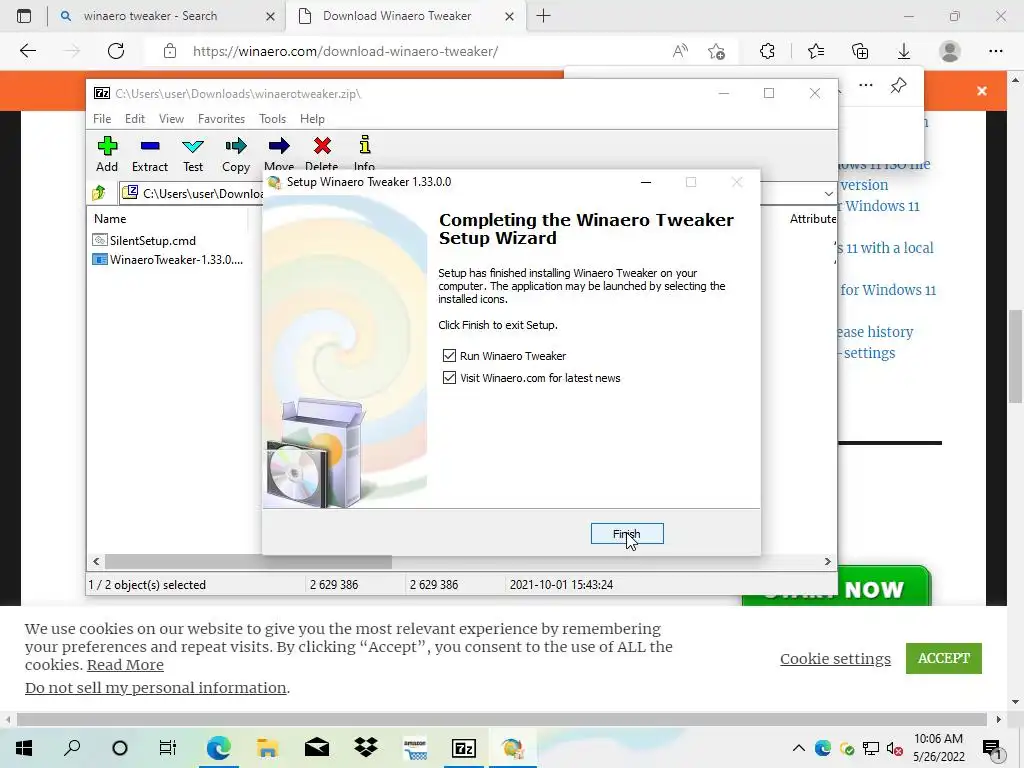
Task: Open taskbar Search
Action: tap(72, 748)
